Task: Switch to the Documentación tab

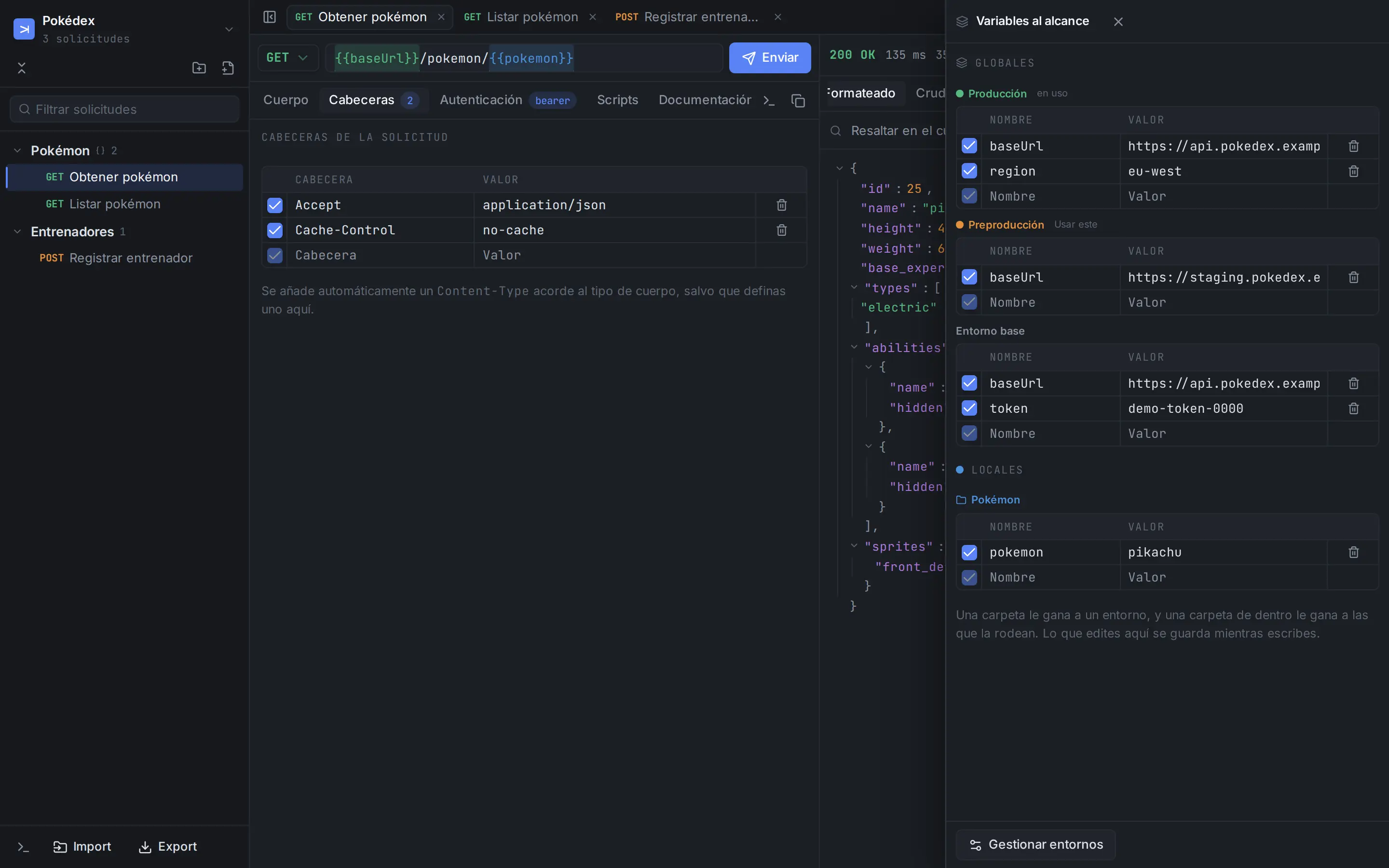Action: pyautogui.click(x=704, y=100)
